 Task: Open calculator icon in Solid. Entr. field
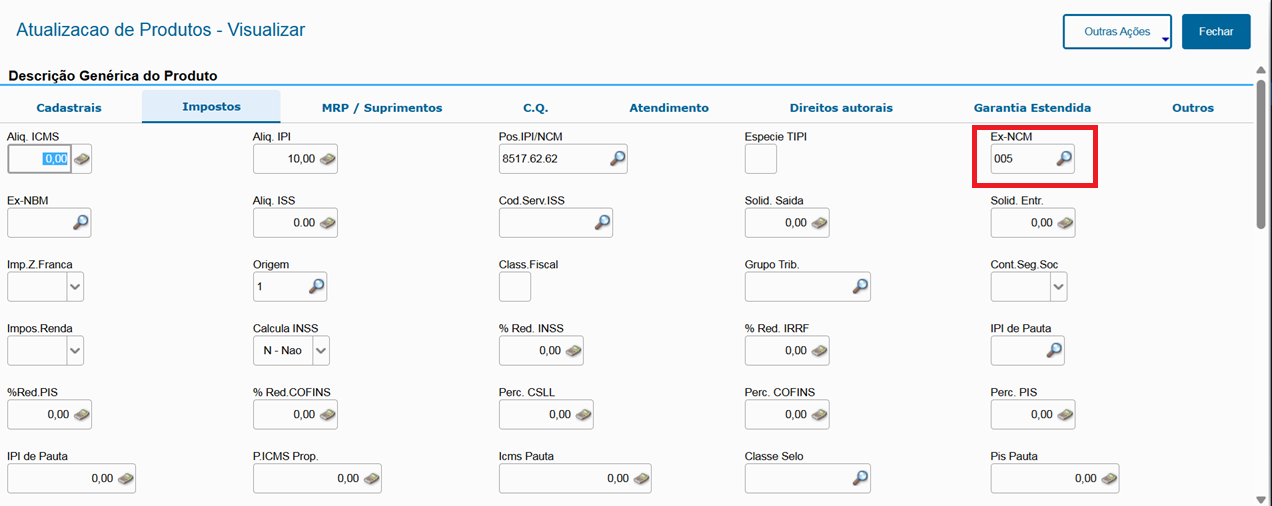[x=1065, y=223]
